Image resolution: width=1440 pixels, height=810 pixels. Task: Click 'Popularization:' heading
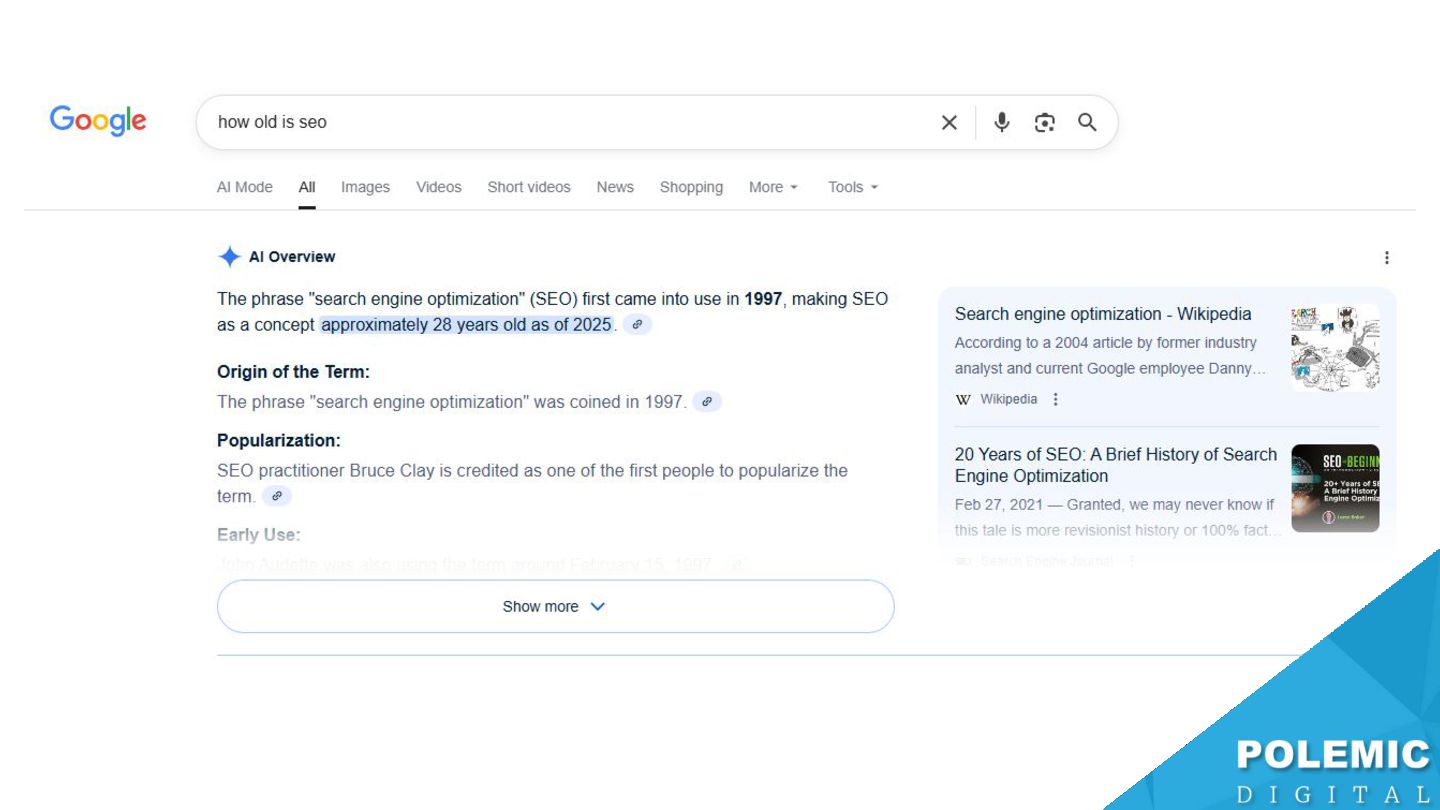click(x=279, y=441)
